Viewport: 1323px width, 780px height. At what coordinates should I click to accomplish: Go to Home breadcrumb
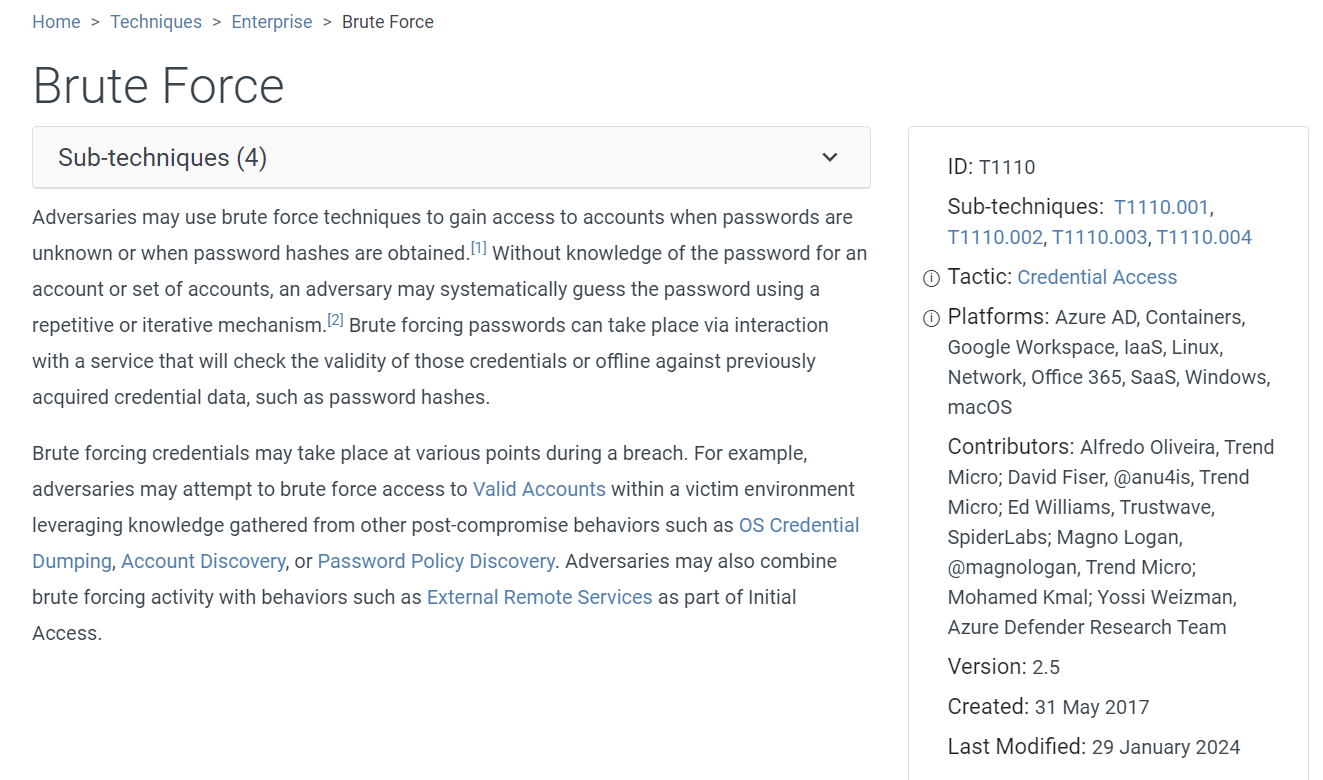click(56, 22)
